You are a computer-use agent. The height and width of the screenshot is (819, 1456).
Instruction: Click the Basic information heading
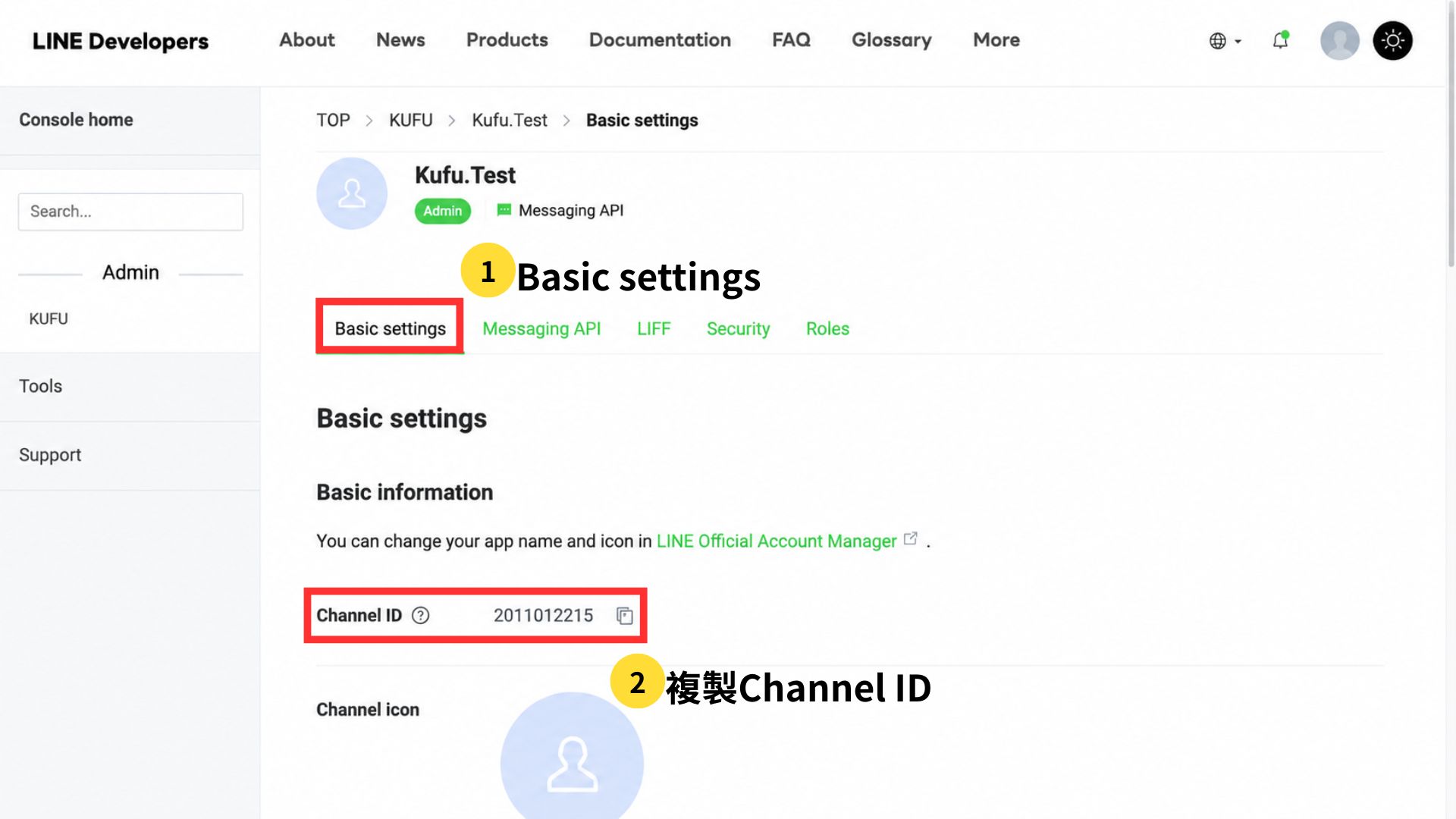tap(404, 492)
